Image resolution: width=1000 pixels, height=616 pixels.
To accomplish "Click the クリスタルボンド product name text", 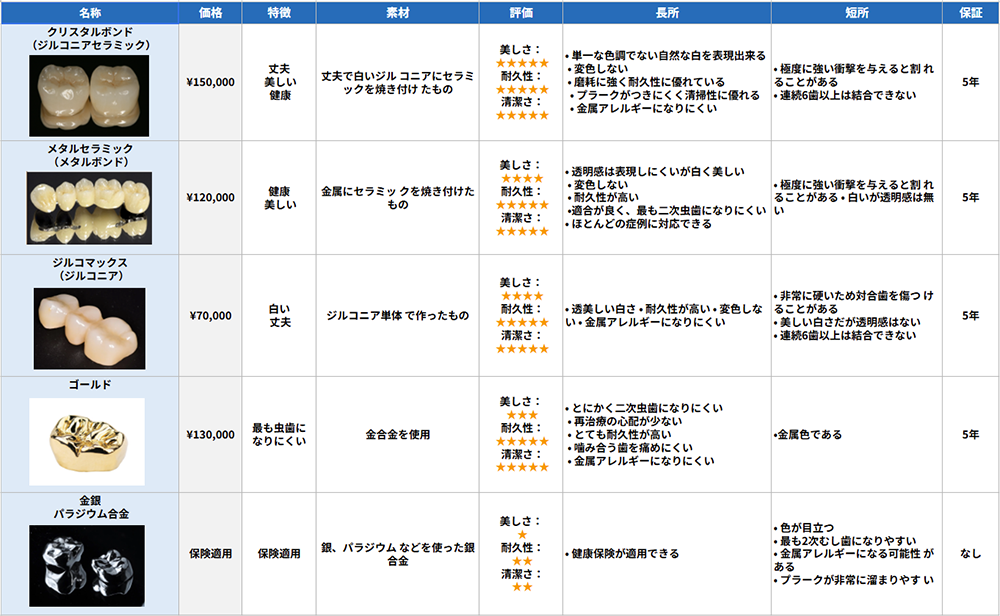I will click(x=89, y=32).
